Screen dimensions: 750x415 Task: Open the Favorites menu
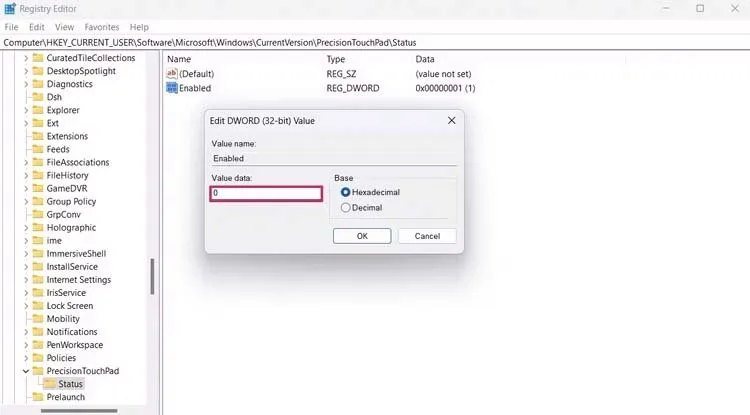[102, 27]
